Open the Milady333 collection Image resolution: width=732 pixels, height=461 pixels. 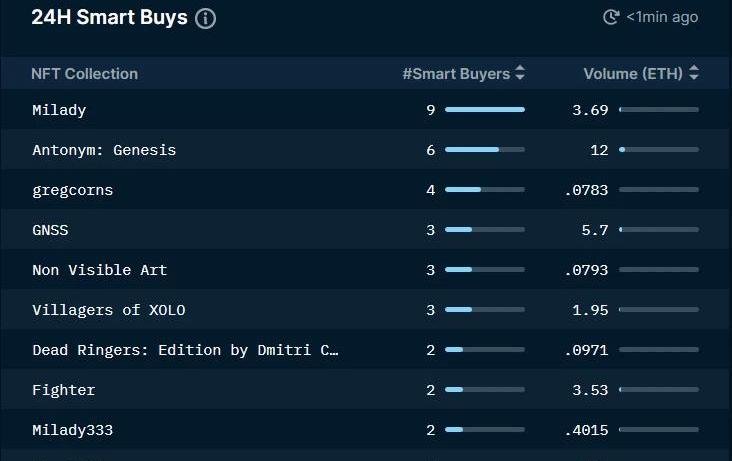[x=73, y=430]
